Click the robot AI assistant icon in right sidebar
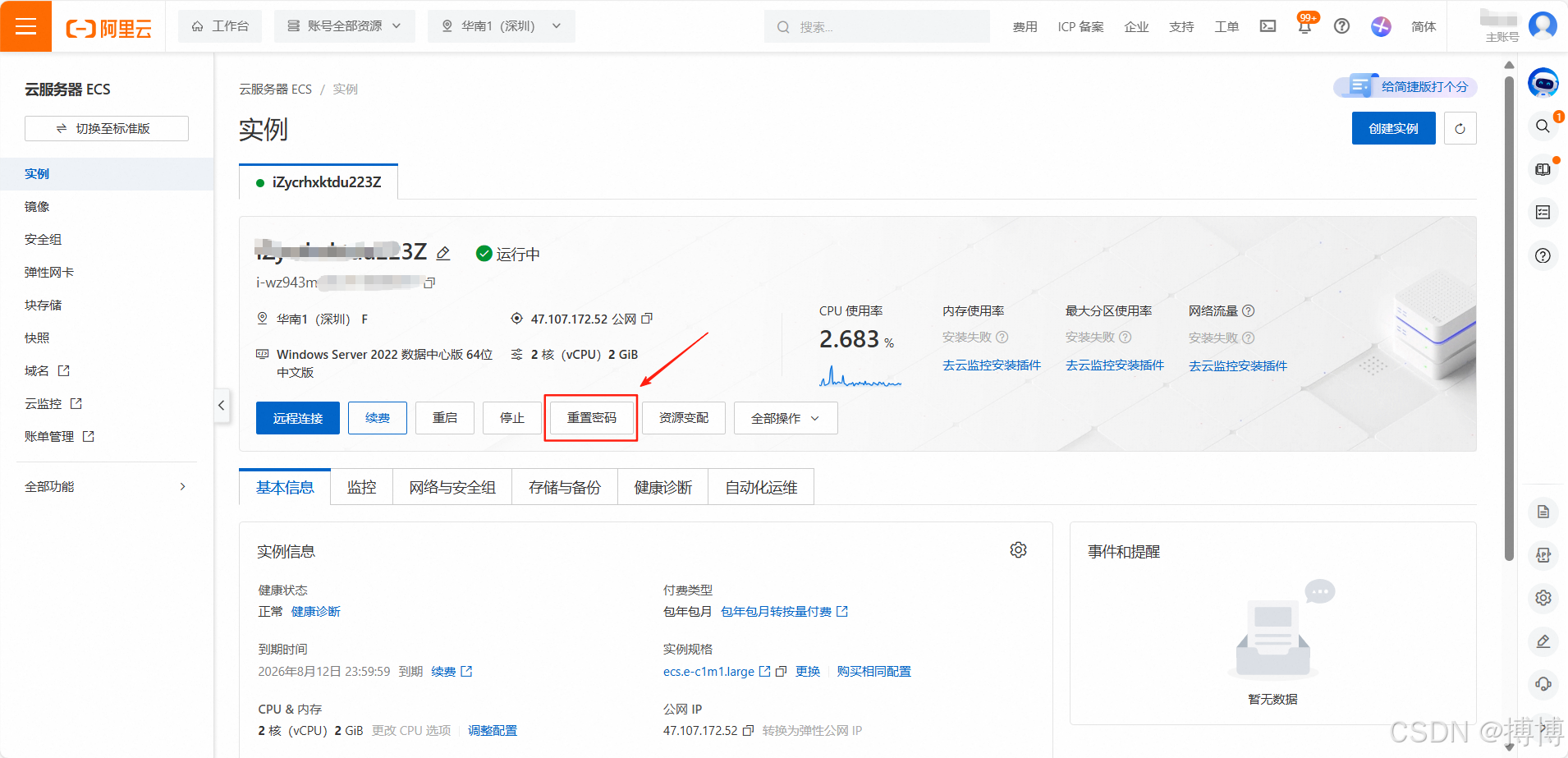The image size is (1568, 758). 1543,82
